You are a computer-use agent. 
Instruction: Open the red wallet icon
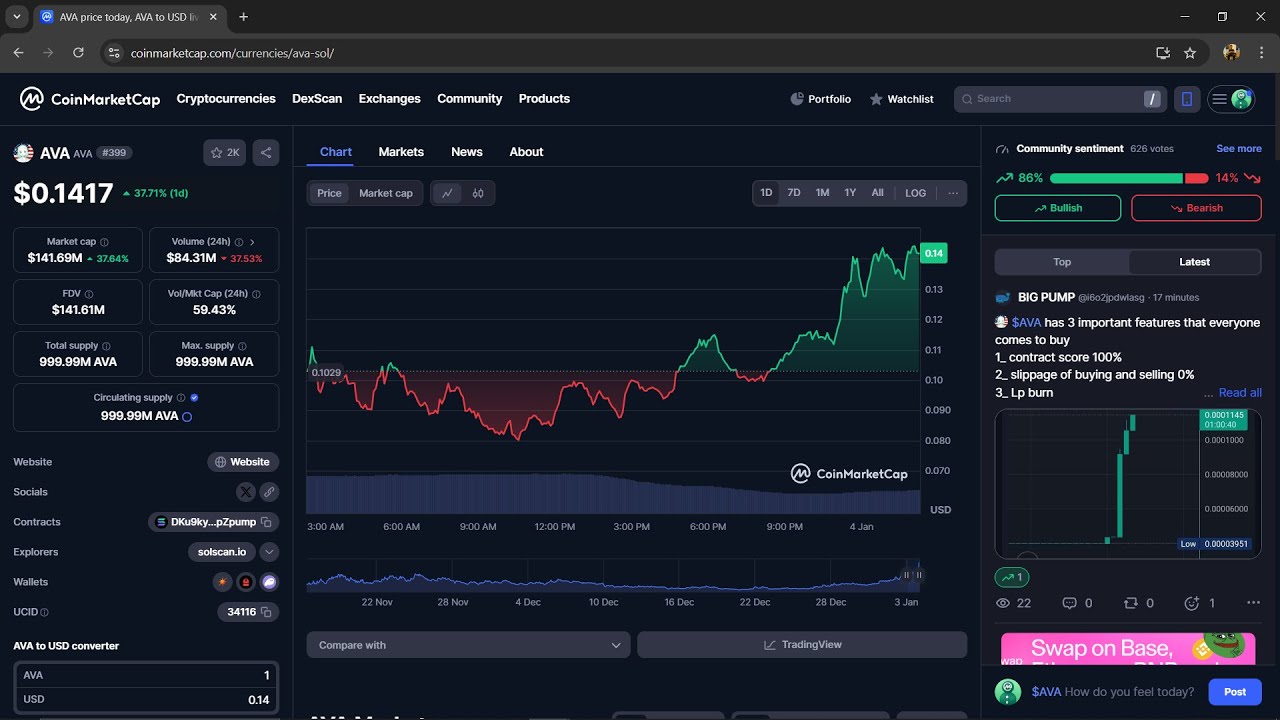coord(245,582)
